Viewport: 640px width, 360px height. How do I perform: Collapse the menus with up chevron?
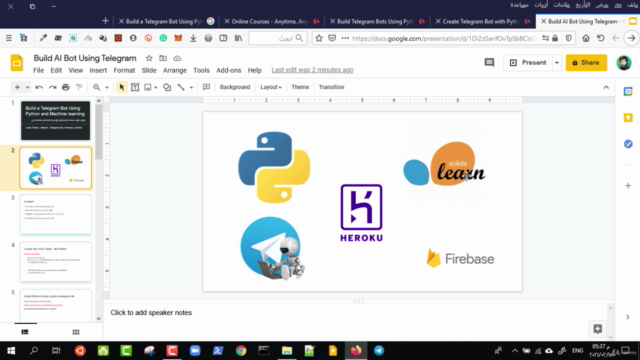tap(606, 87)
